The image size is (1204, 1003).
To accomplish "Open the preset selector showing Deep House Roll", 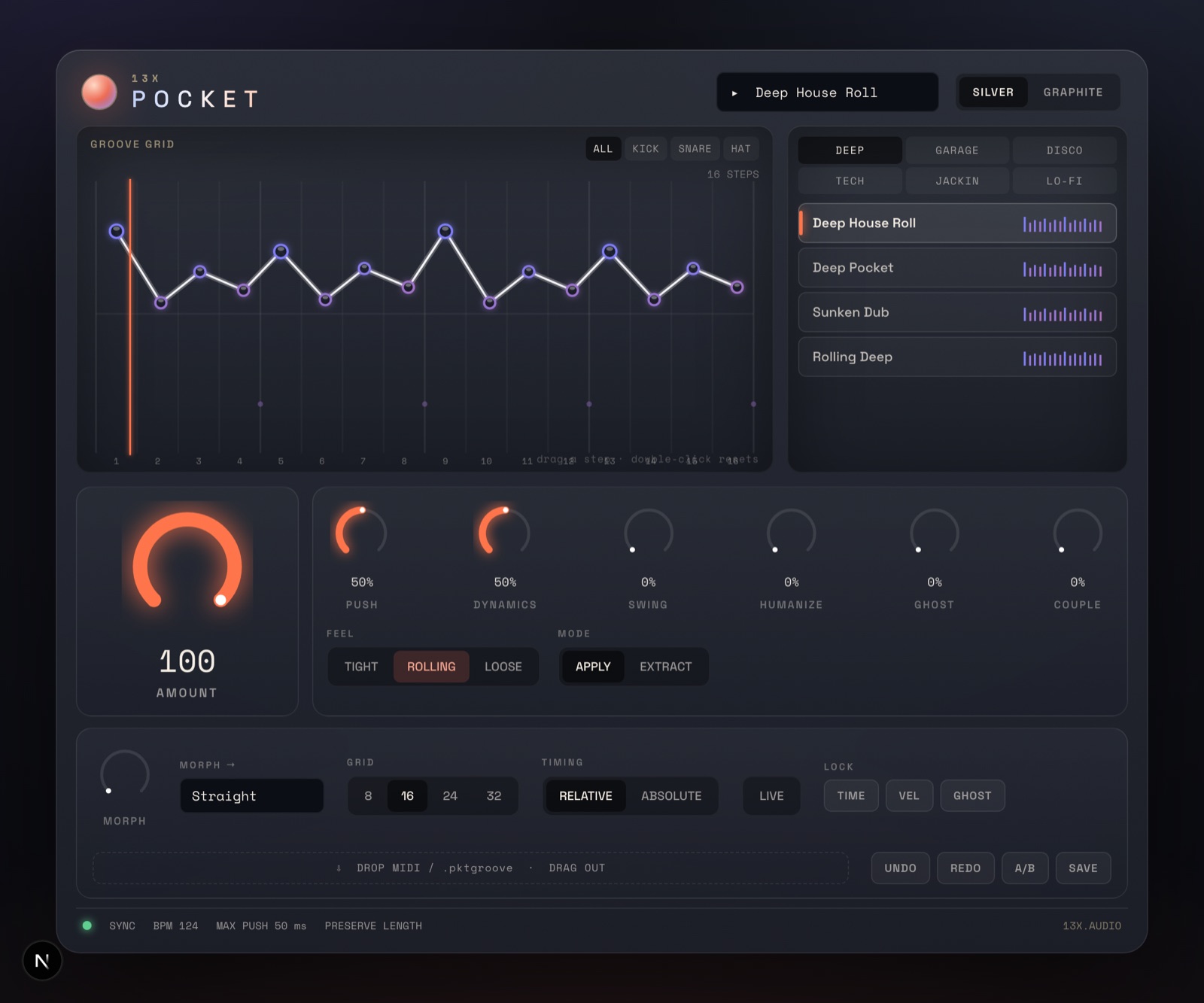I will click(828, 93).
